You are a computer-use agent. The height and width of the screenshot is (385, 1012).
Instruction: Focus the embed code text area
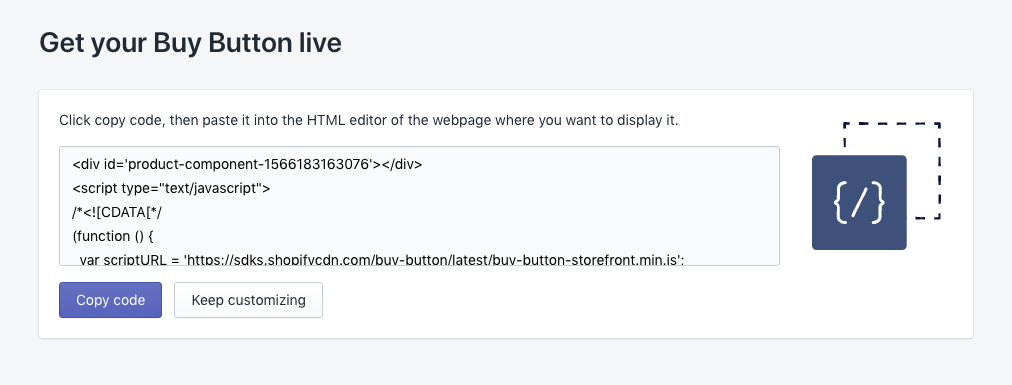420,206
